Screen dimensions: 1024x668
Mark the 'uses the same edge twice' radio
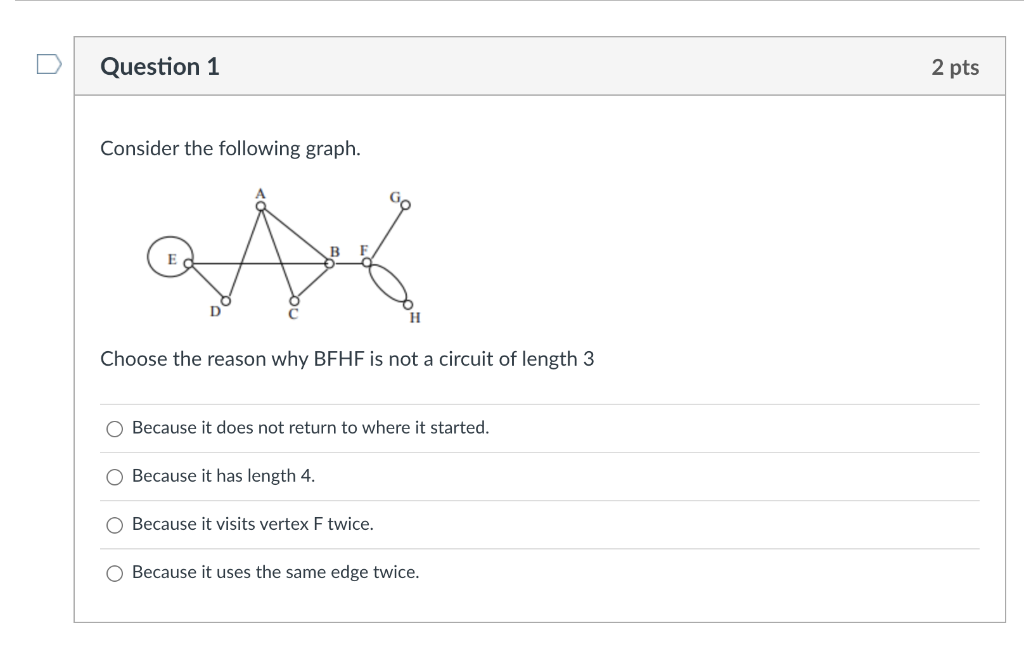(x=115, y=573)
